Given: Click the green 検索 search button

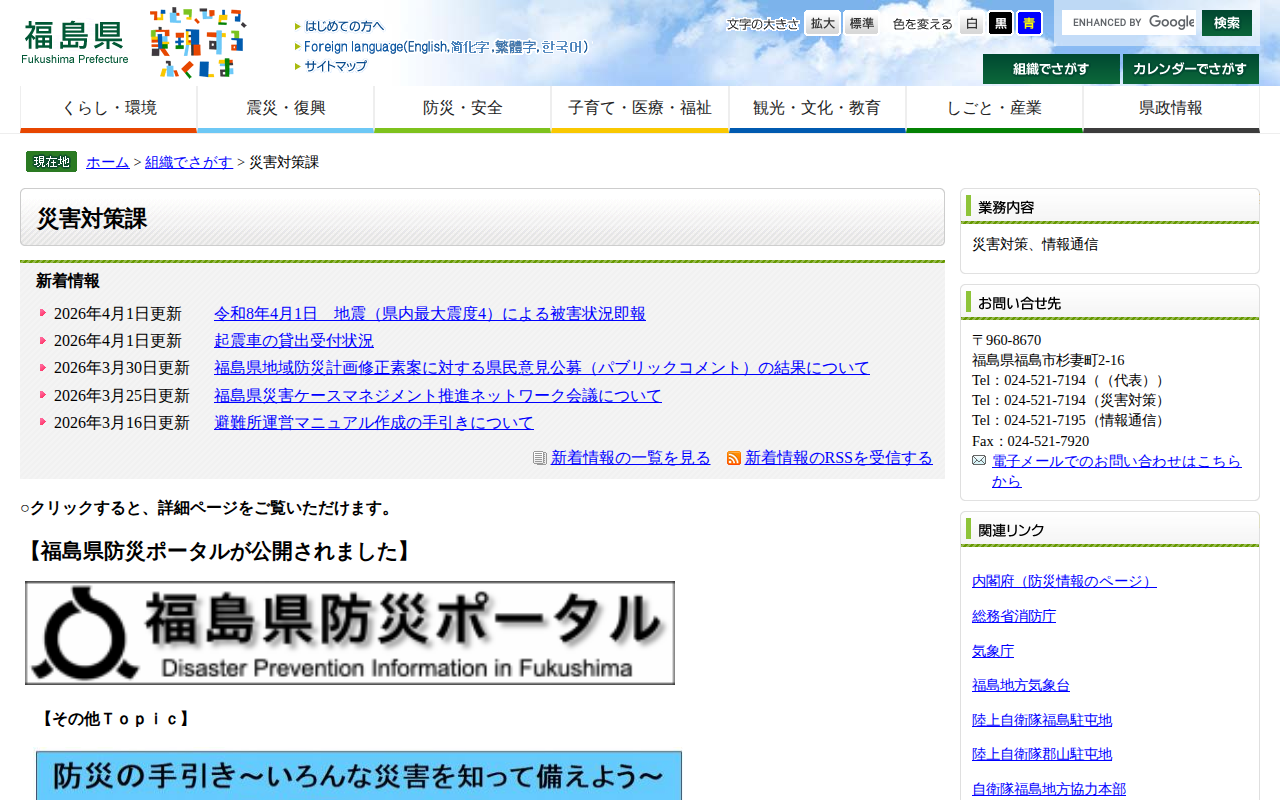Looking at the screenshot, I should tap(1226, 22).
